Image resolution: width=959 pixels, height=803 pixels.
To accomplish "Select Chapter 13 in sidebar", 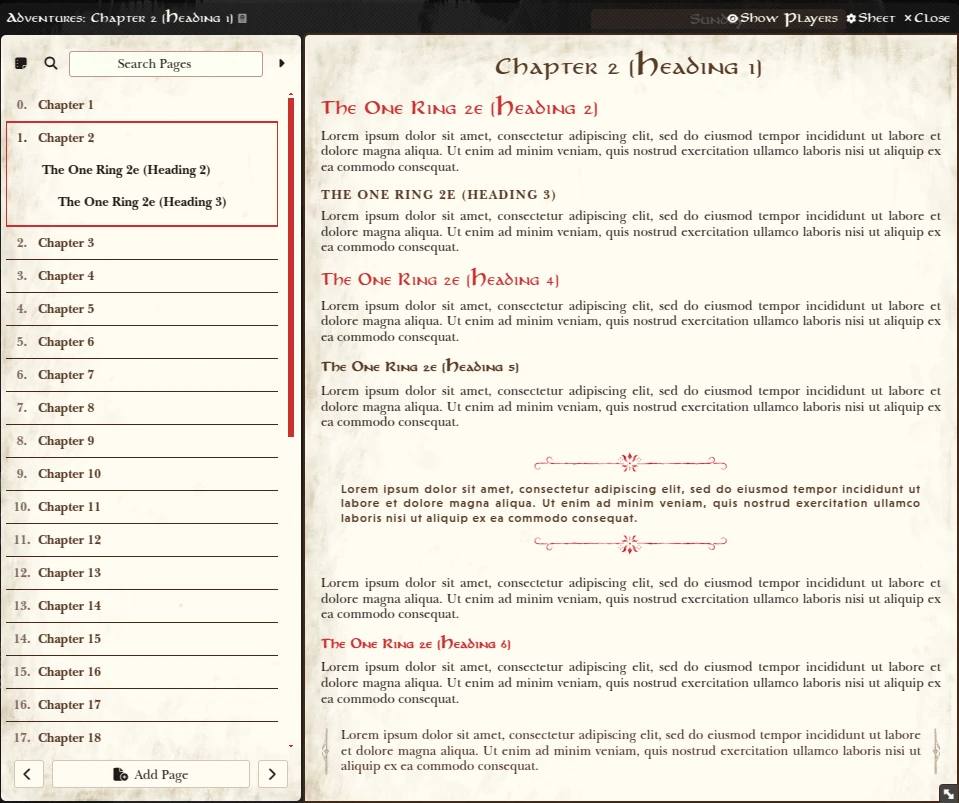I will coord(142,573).
